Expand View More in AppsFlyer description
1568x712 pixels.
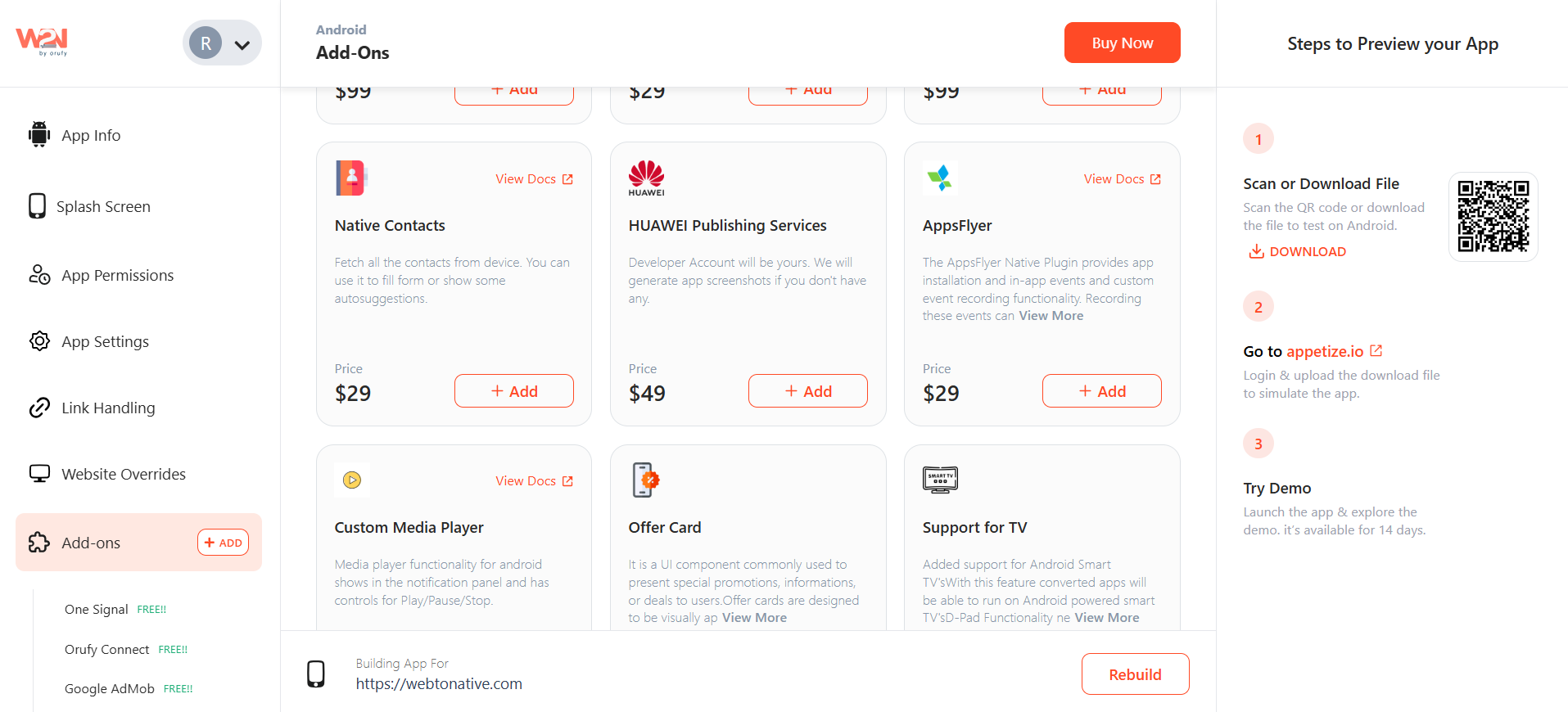click(1051, 316)
